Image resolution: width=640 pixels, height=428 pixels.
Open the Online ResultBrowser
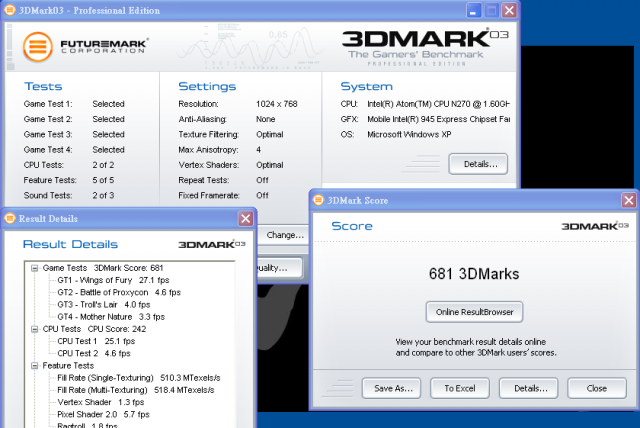pos(474,312)
